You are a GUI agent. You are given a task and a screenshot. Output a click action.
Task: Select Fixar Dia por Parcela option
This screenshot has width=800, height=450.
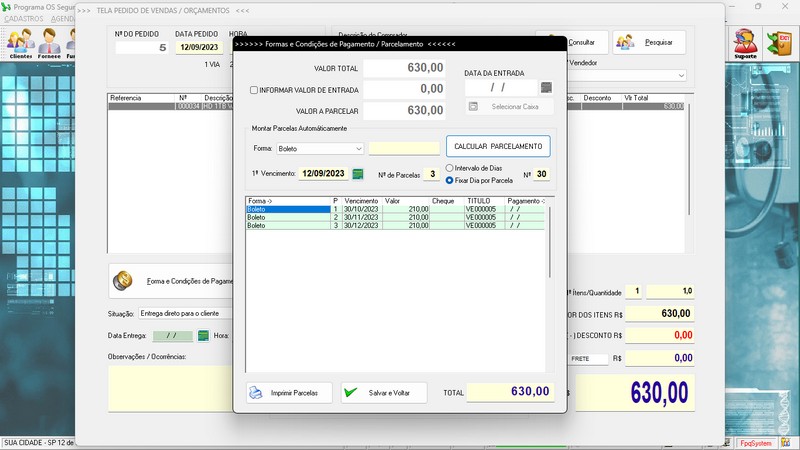point(450,180)
